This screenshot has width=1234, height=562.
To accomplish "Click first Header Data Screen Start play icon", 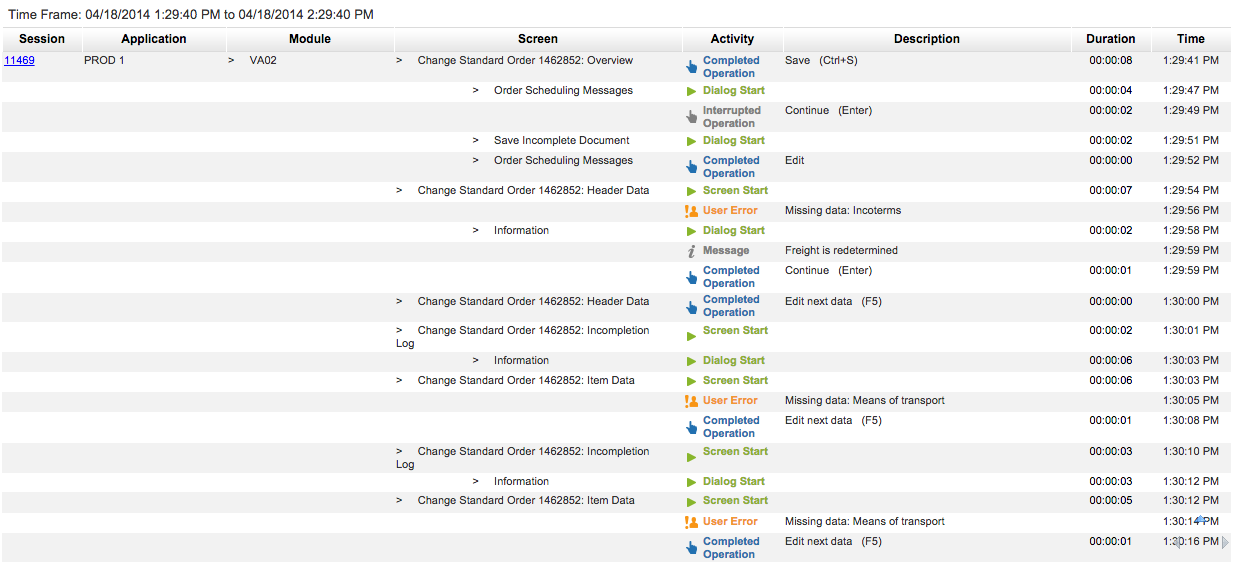I will pyautogui.click(x=691, y=191).
